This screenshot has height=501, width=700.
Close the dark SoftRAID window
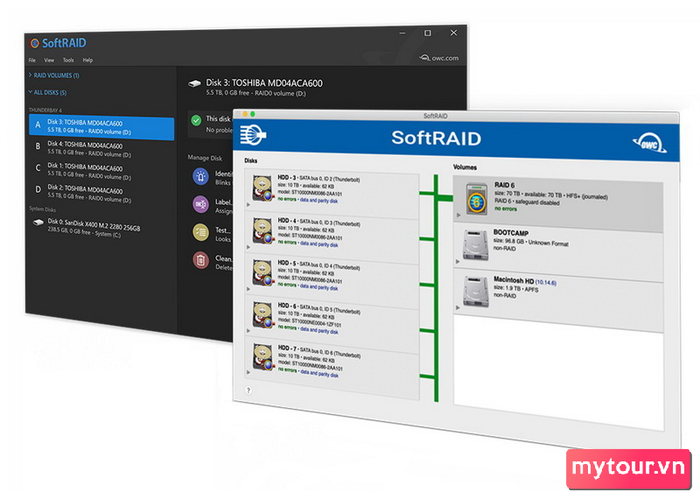[x=454, y=33]
